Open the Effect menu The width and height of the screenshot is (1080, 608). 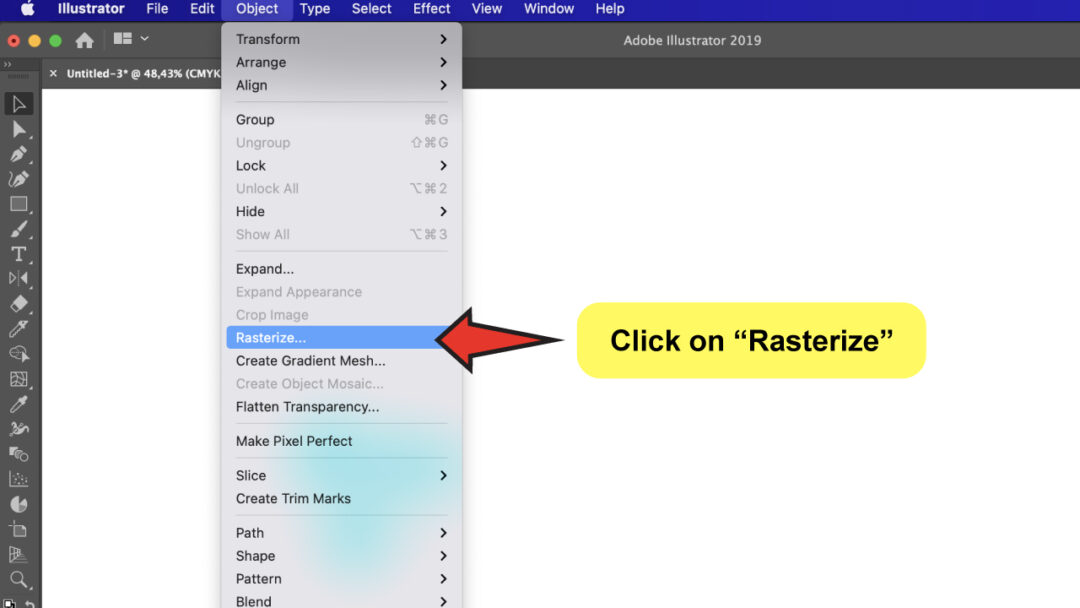(x=431, y=9)
